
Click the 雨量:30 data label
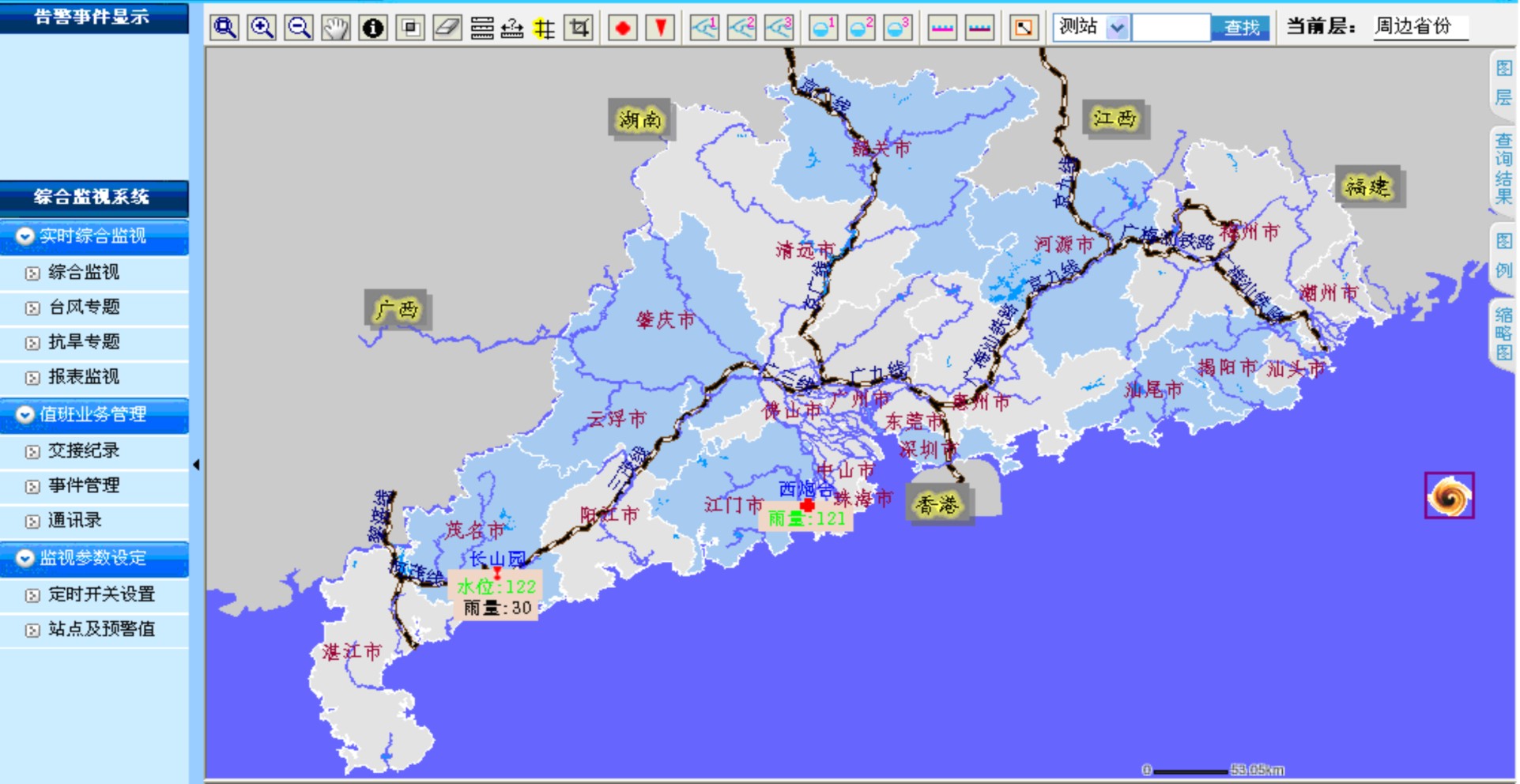tap(497, 608)
